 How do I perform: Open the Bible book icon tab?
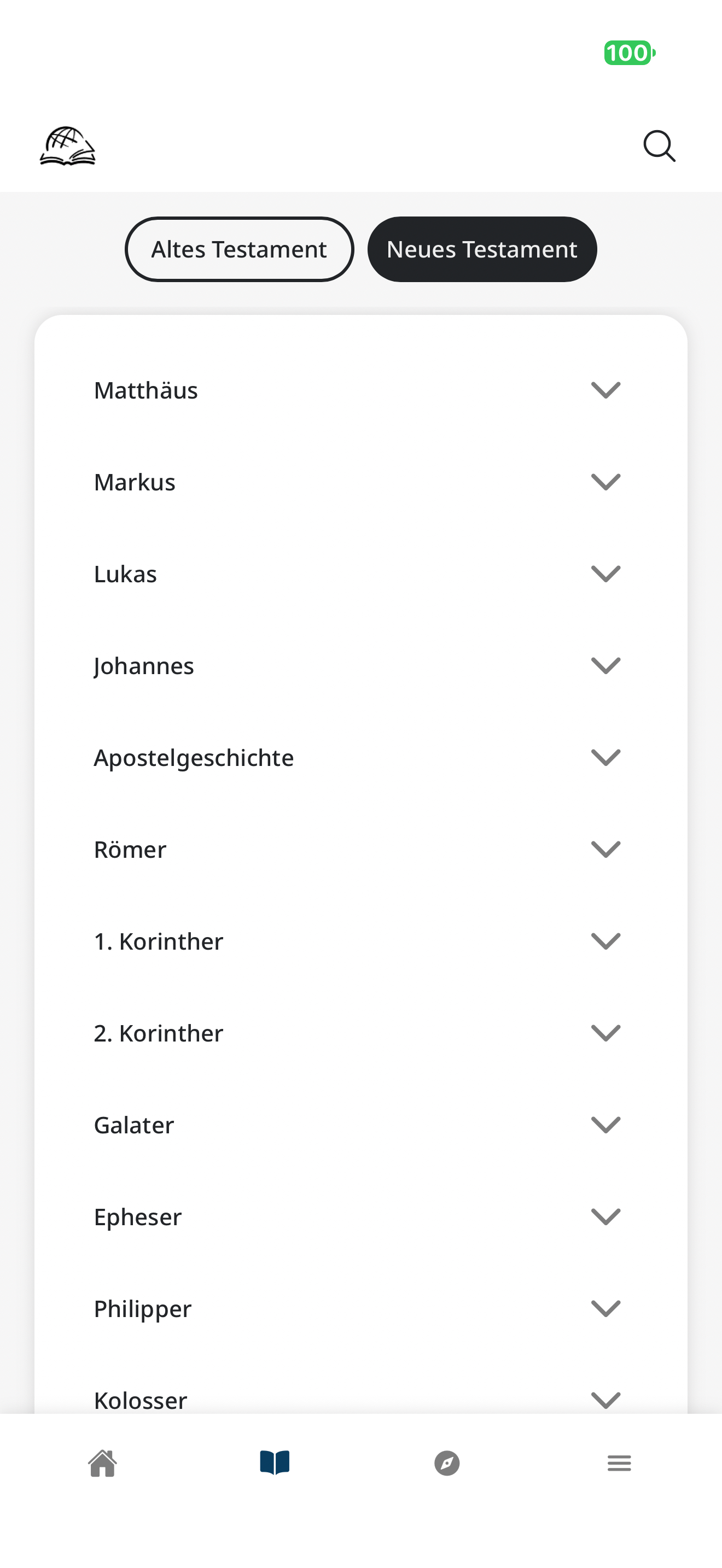275,1462
